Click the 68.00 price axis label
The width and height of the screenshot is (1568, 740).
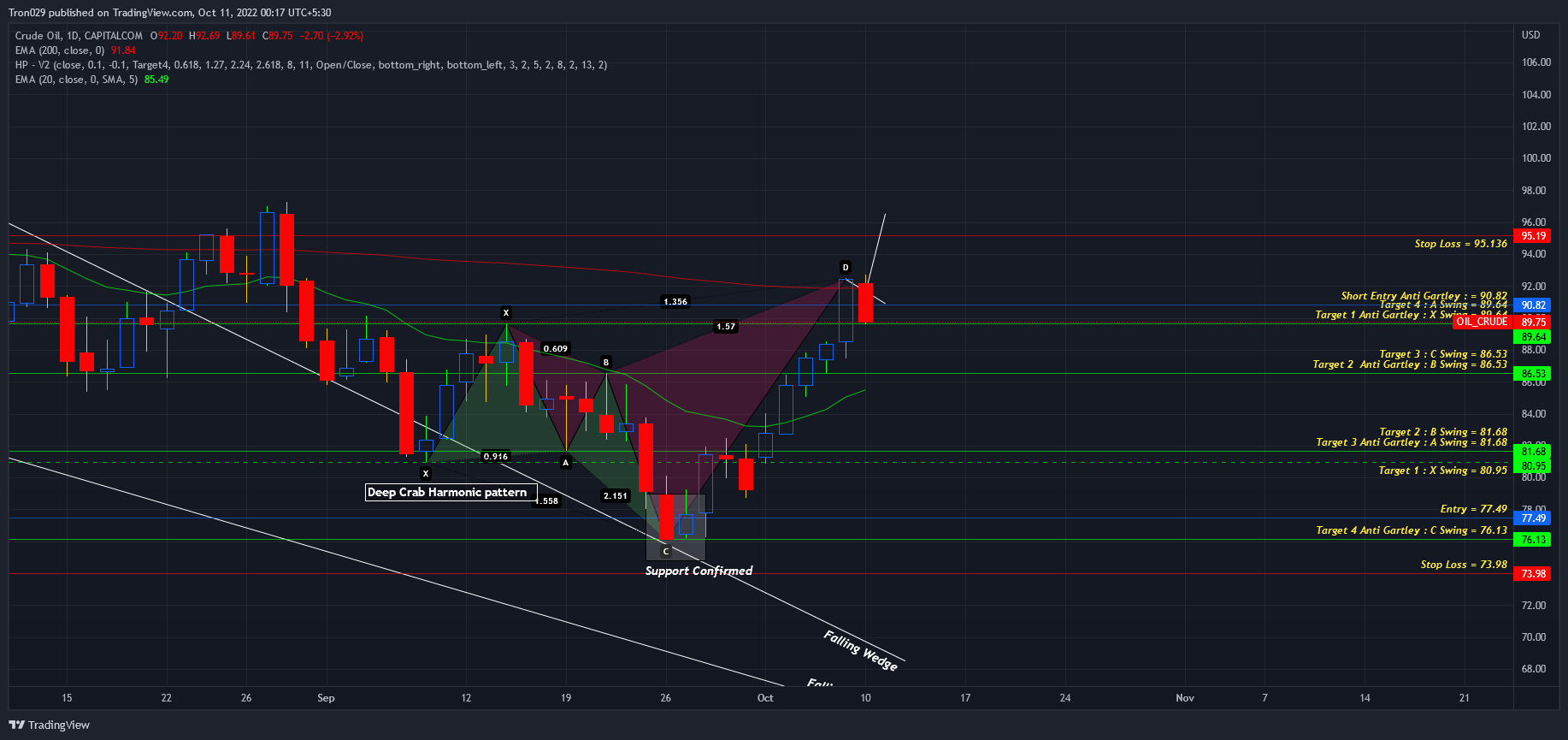(x=1534, y=669)
